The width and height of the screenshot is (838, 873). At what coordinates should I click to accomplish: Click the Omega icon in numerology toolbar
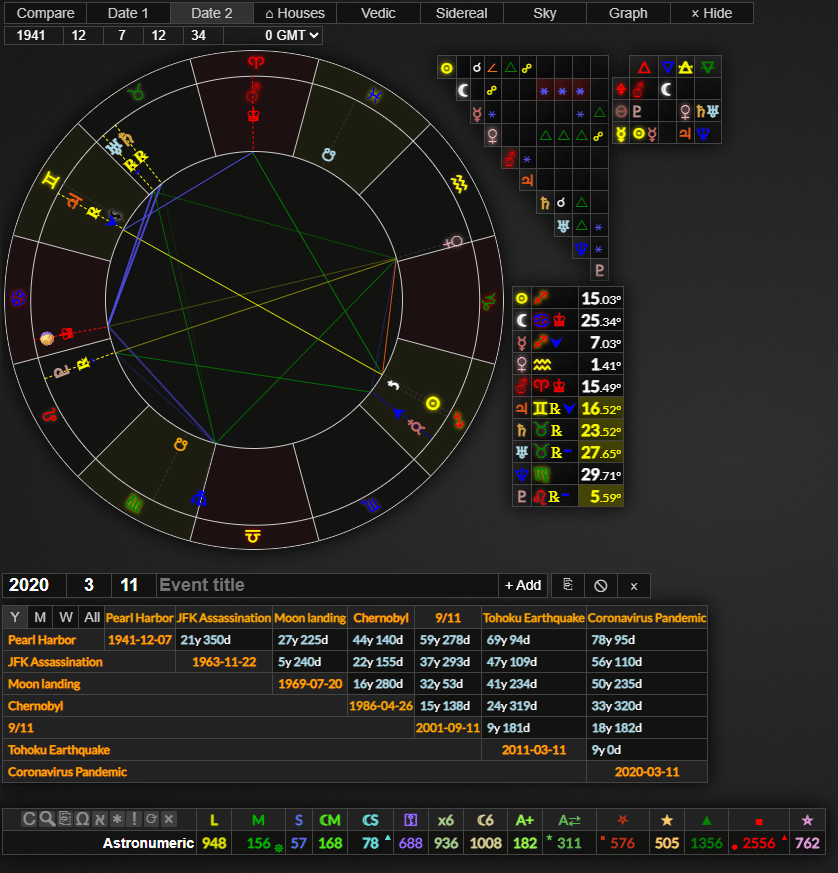pyautogui.click(x=81, y=819)
